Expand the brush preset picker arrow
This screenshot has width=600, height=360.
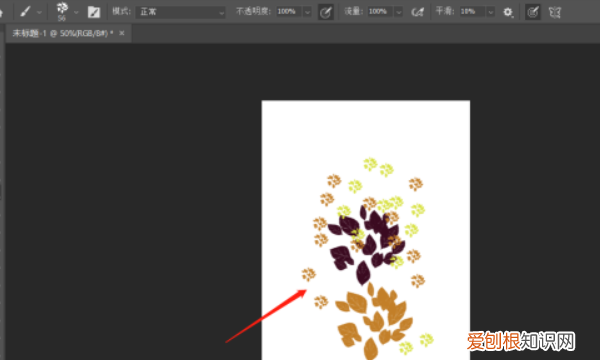click(x=76, y=12)
